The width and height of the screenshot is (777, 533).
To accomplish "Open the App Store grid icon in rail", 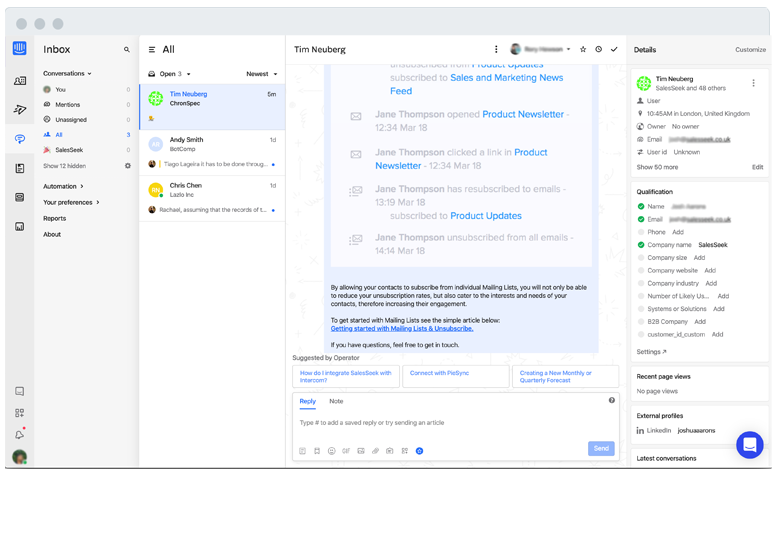I will (19, 413).
